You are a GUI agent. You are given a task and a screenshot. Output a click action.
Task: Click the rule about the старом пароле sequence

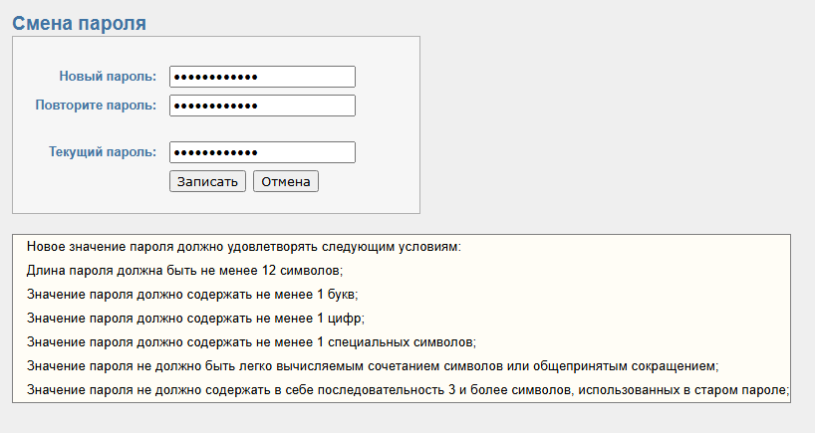(x=407, y=390)
